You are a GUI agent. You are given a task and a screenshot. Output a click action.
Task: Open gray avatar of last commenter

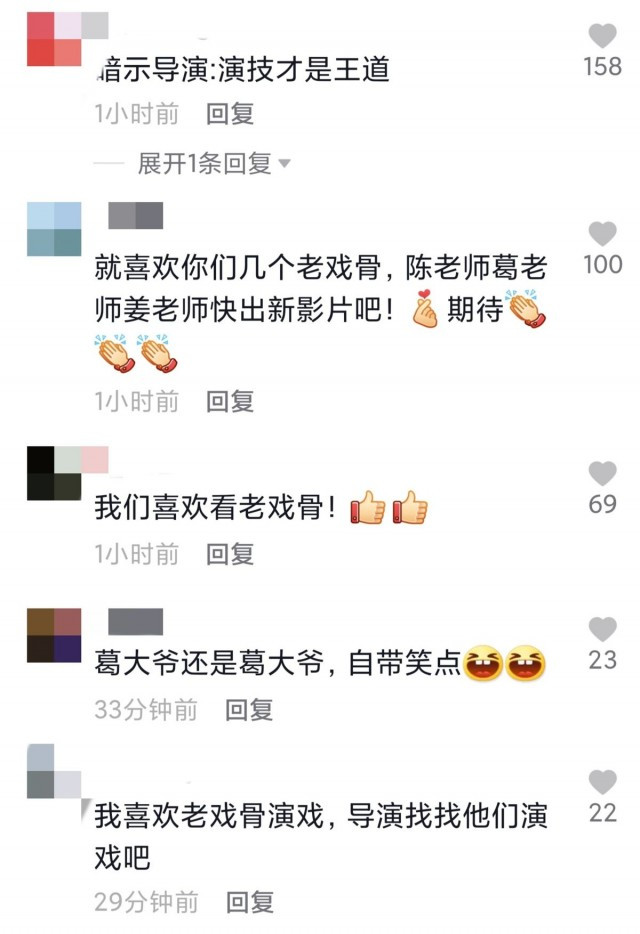click(54, 771)
